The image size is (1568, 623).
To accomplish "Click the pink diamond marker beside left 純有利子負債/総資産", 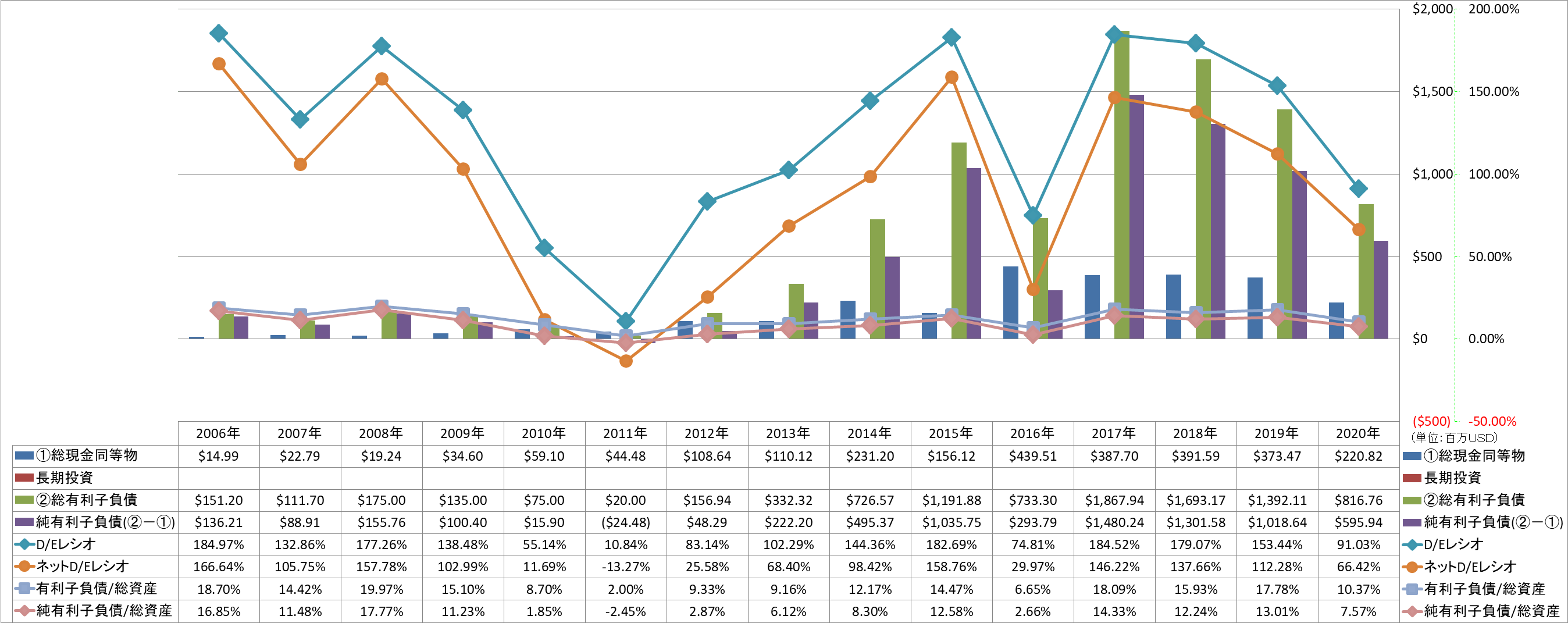I will pyautogui.click(x=24, y=611).
